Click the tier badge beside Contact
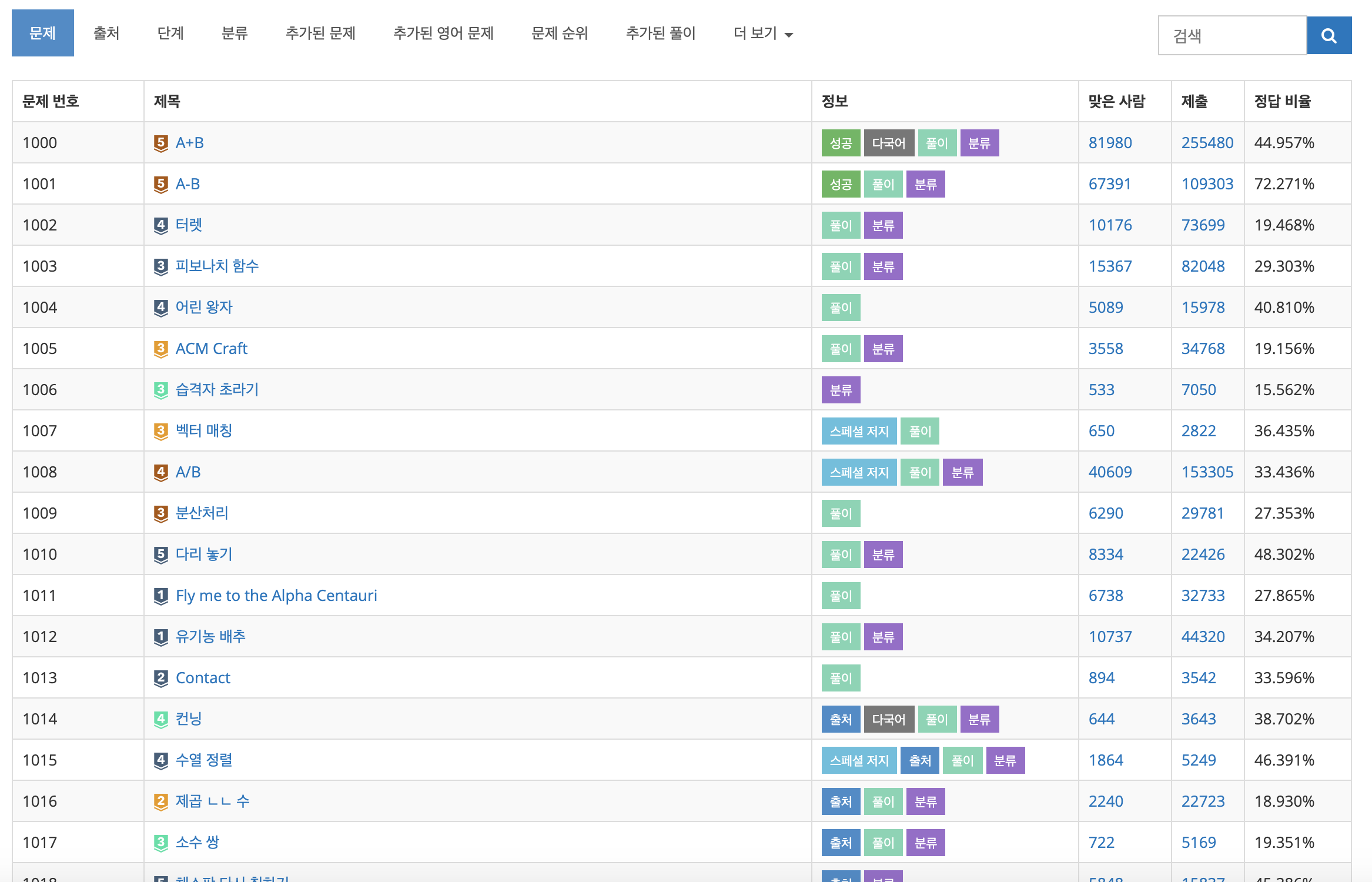The image size is (1372, 882). click(x=160, y=678)
